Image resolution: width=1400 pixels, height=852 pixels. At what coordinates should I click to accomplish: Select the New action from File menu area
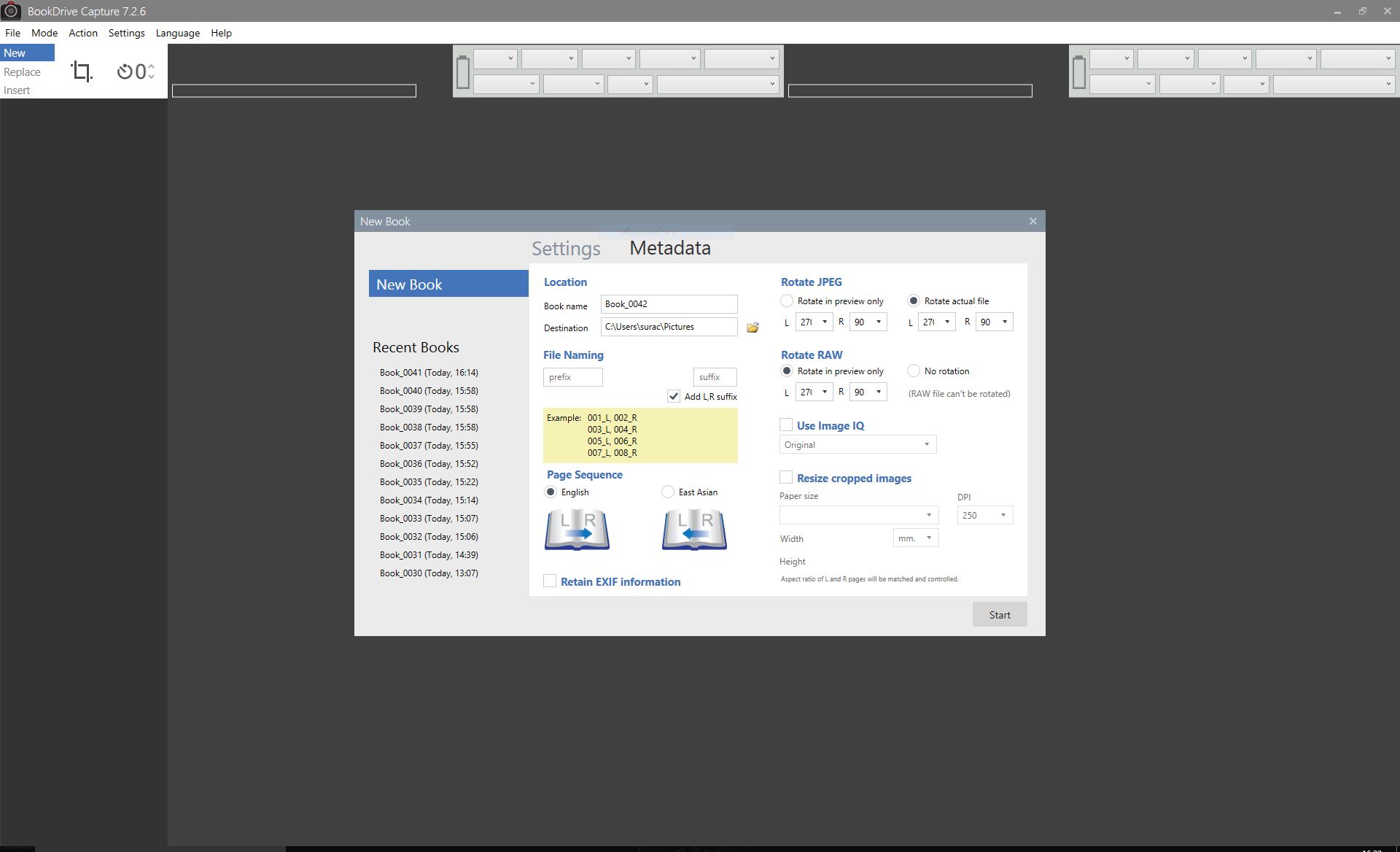tap(14, 52)
